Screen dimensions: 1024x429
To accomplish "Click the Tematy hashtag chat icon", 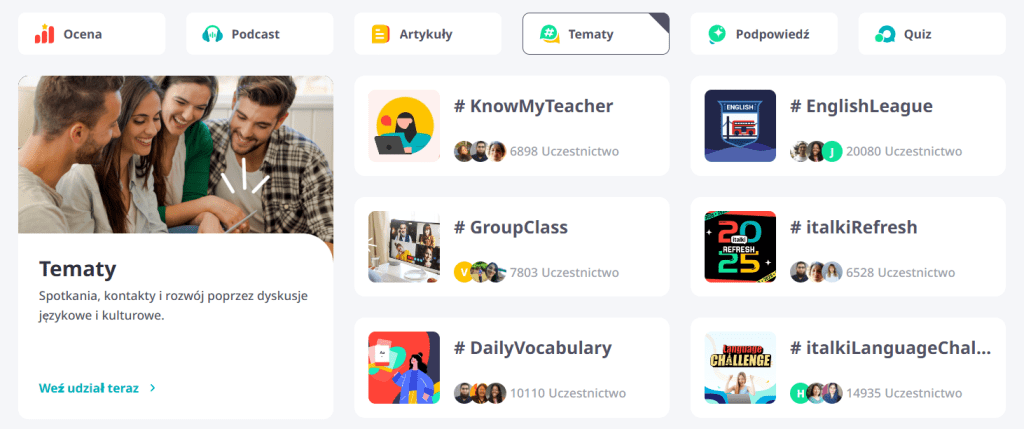I will pos(549,34).
